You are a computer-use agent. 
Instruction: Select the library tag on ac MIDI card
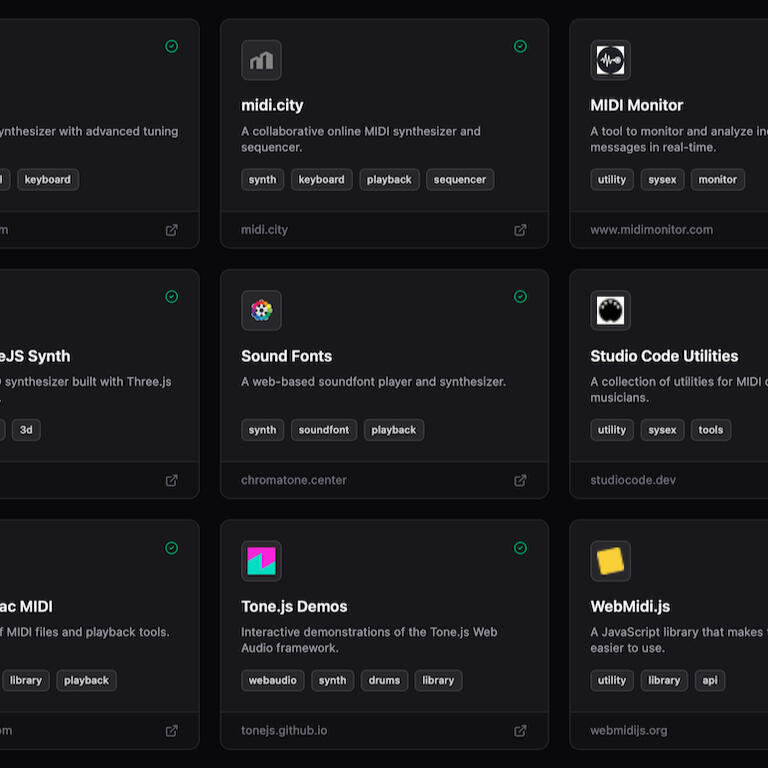coord(25,680)
